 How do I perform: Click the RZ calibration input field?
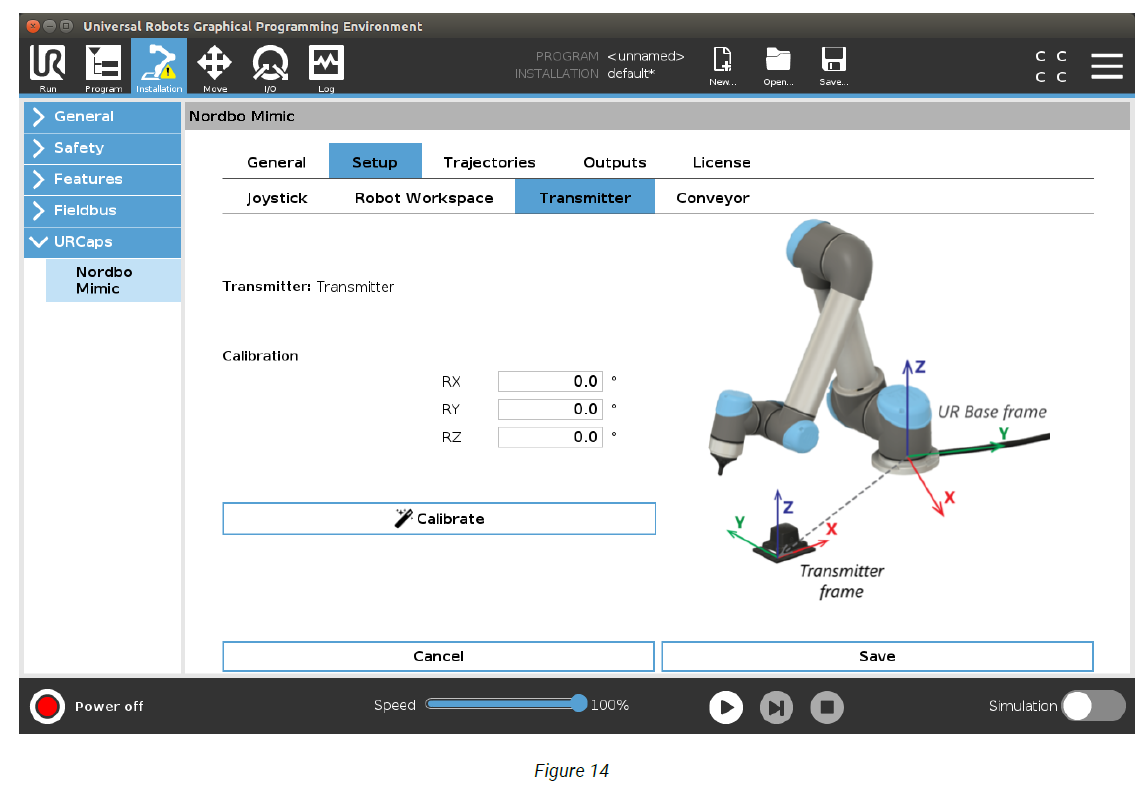pyautogui.click(x=550, y=437)
